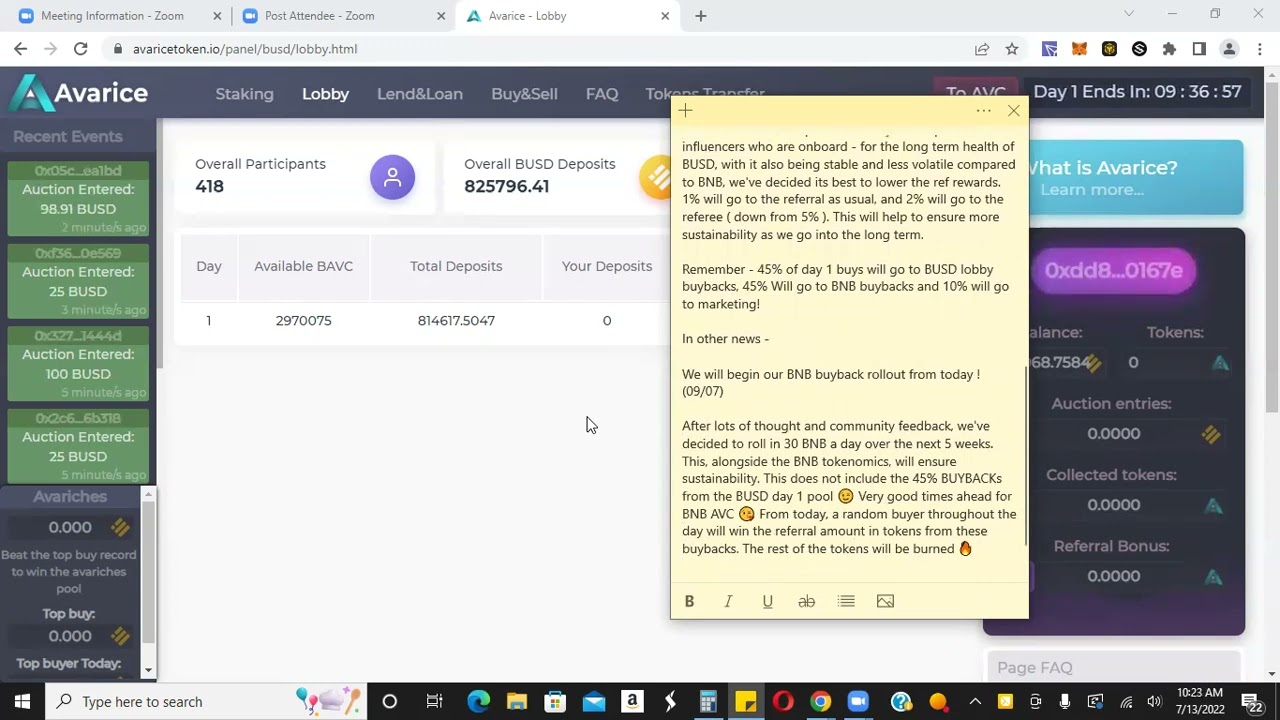This screenshot has height=720, width=1280.
Task: Open the black S circle extension
Action: 1139,49
